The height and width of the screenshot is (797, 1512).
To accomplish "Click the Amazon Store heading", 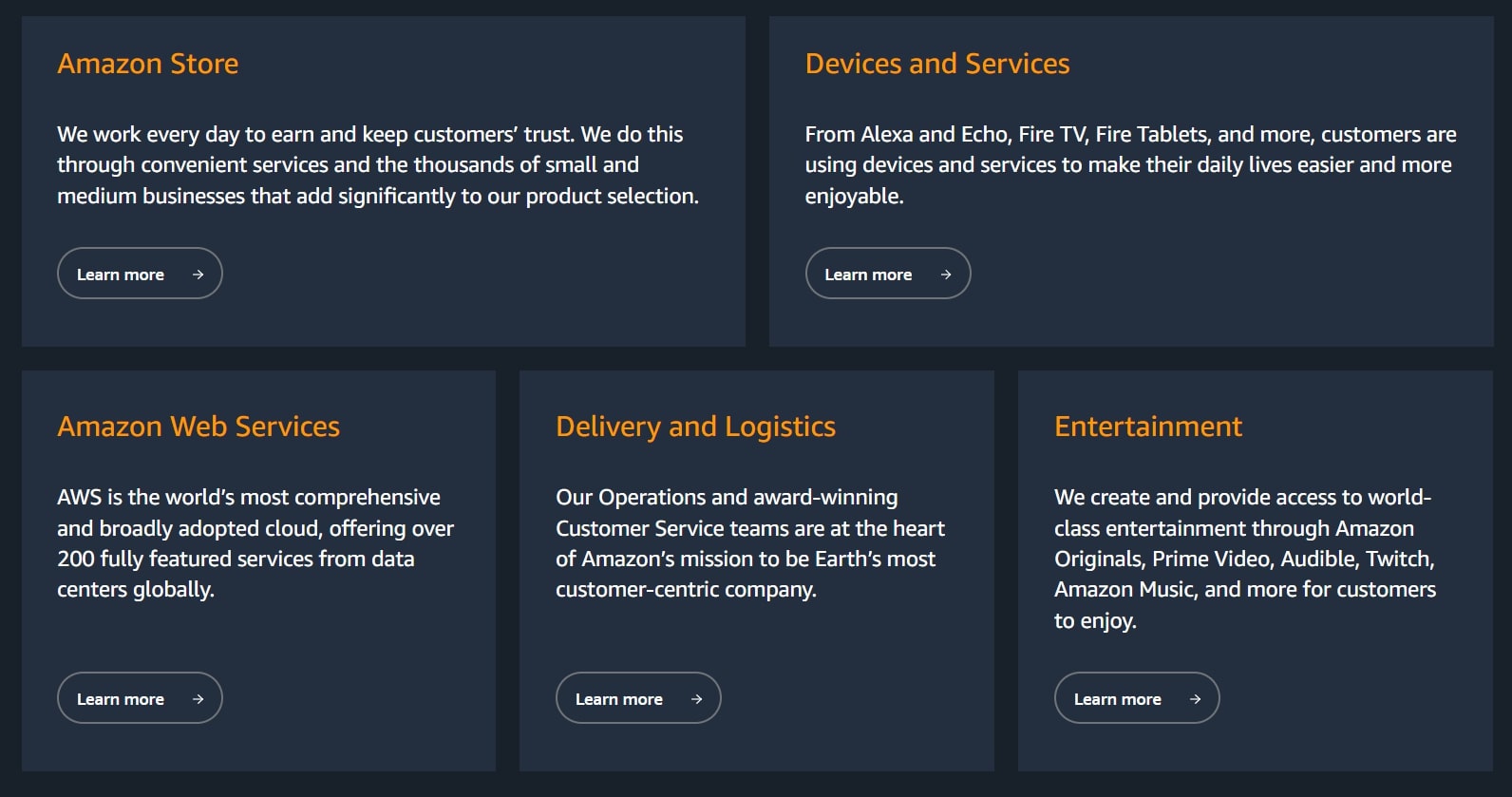I will click(148, 64).
